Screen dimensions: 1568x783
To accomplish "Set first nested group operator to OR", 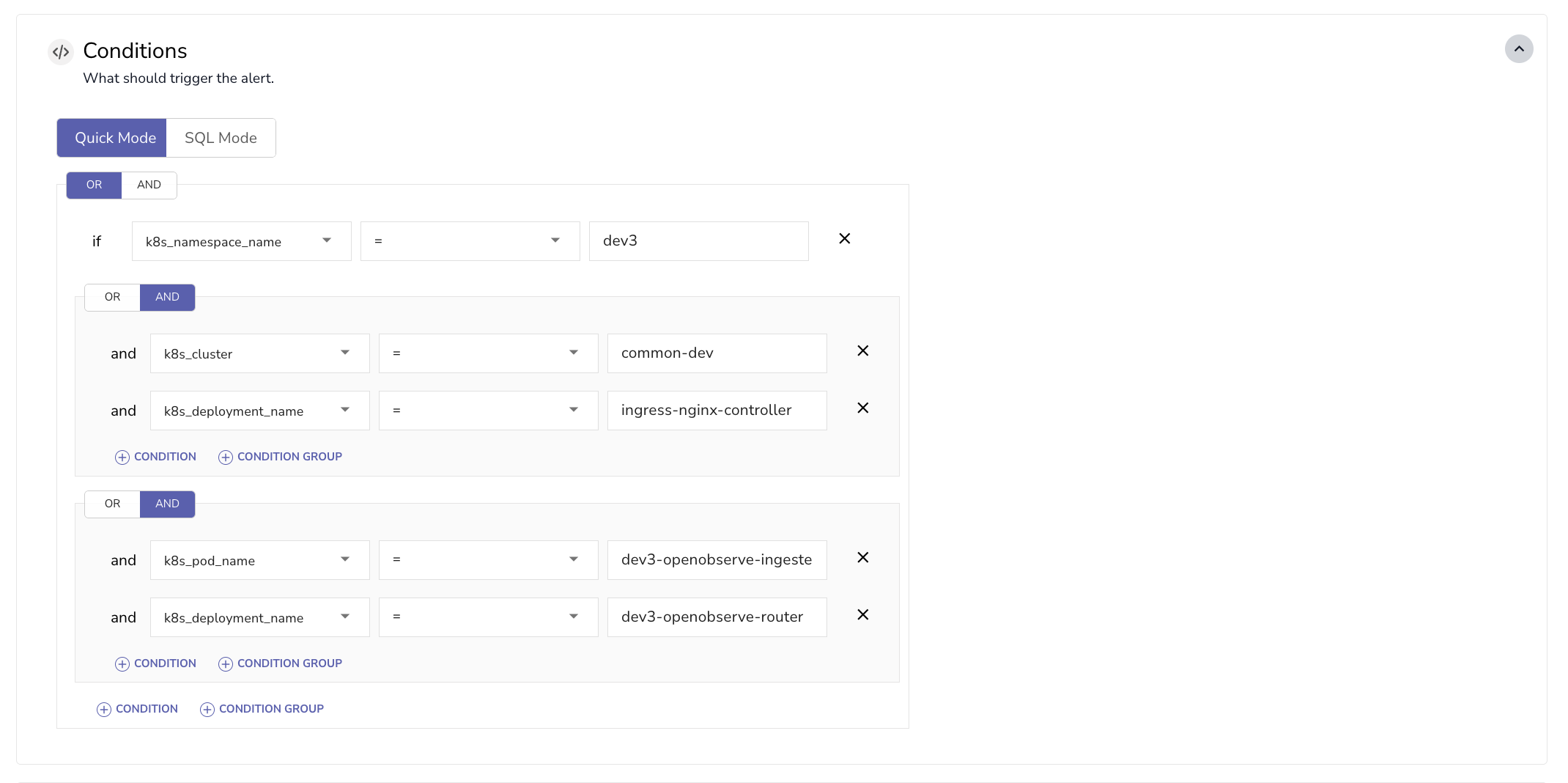I will [x=112, y=297].
